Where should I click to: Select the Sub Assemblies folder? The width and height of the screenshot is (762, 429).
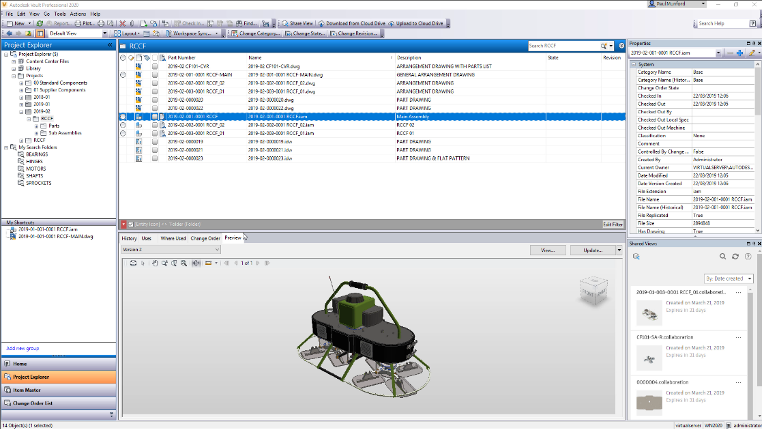coord(65,133)
